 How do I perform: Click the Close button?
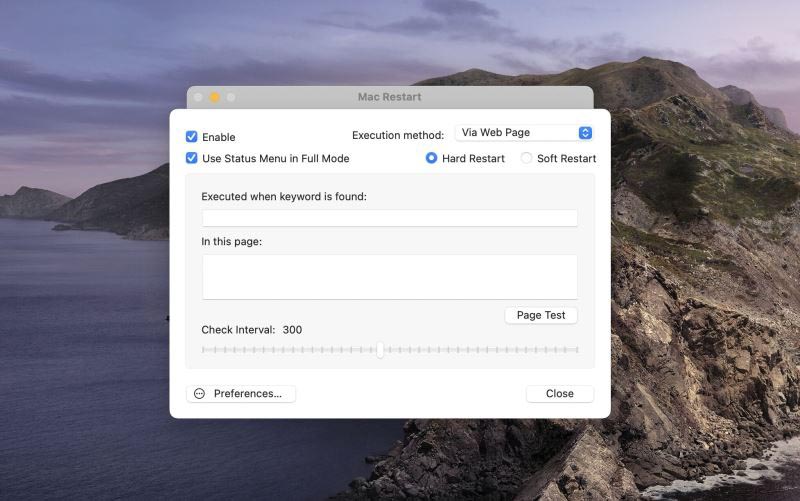560,394
